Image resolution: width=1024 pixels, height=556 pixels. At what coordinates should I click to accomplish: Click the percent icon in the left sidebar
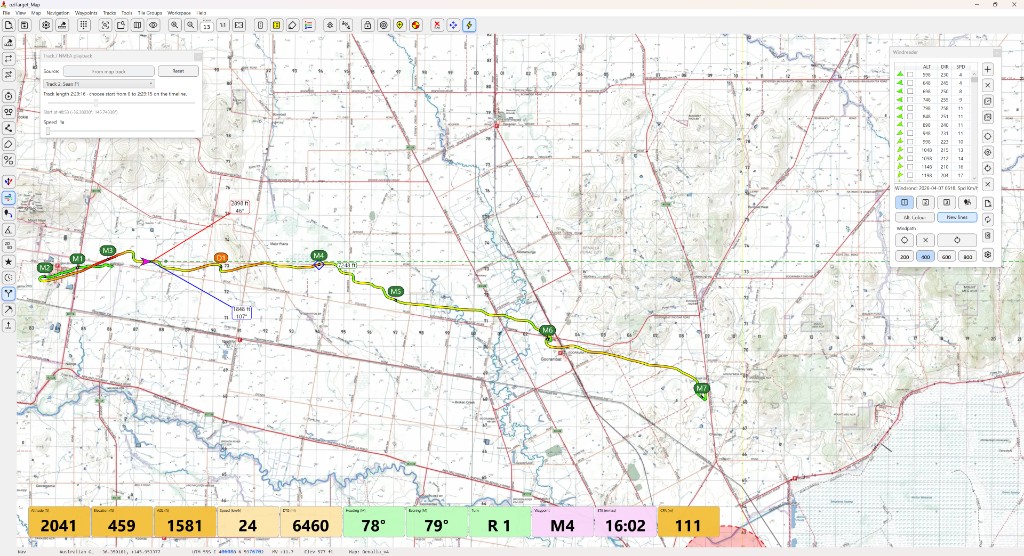(x=8, y=160)
